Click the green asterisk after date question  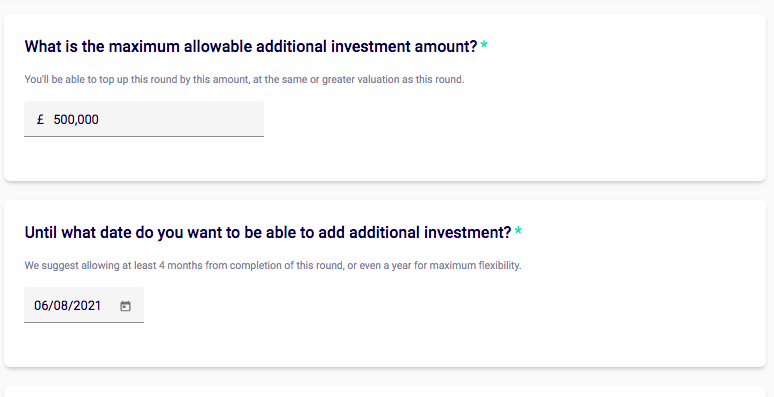(x=518, y=231)
